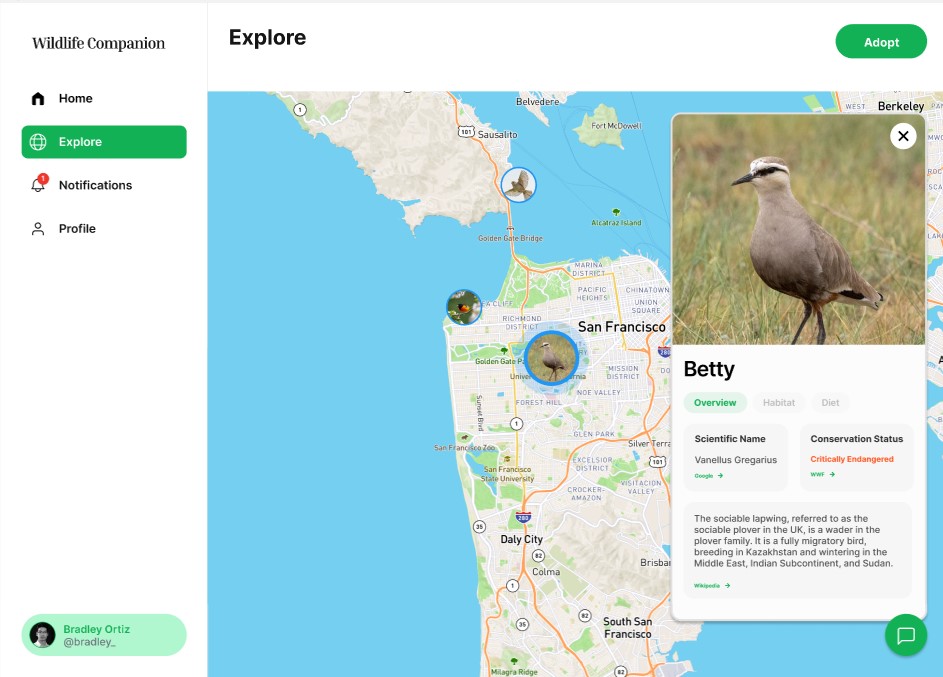The height and width of the screenshot is (677, 943).
Task: Open Notifications with the bell icon
Action: tap(38, 184)
